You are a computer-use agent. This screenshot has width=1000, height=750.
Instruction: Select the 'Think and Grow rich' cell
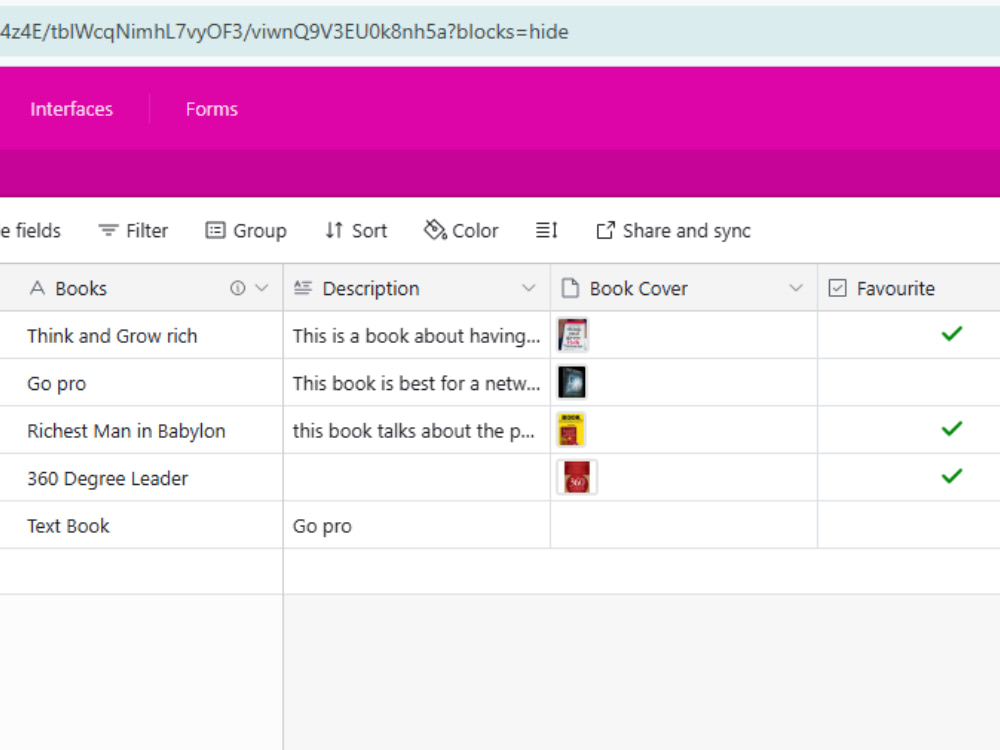tap(142, 335)
